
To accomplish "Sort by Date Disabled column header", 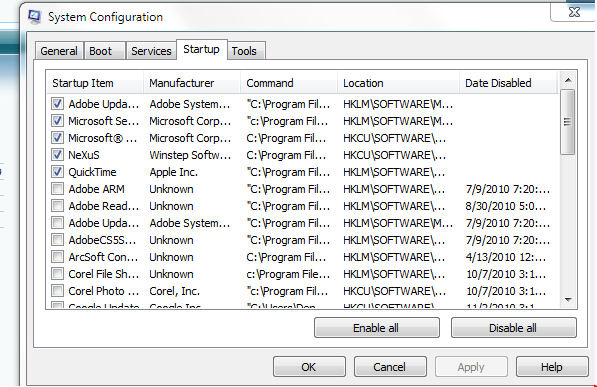I will click(x=509, y=83).
